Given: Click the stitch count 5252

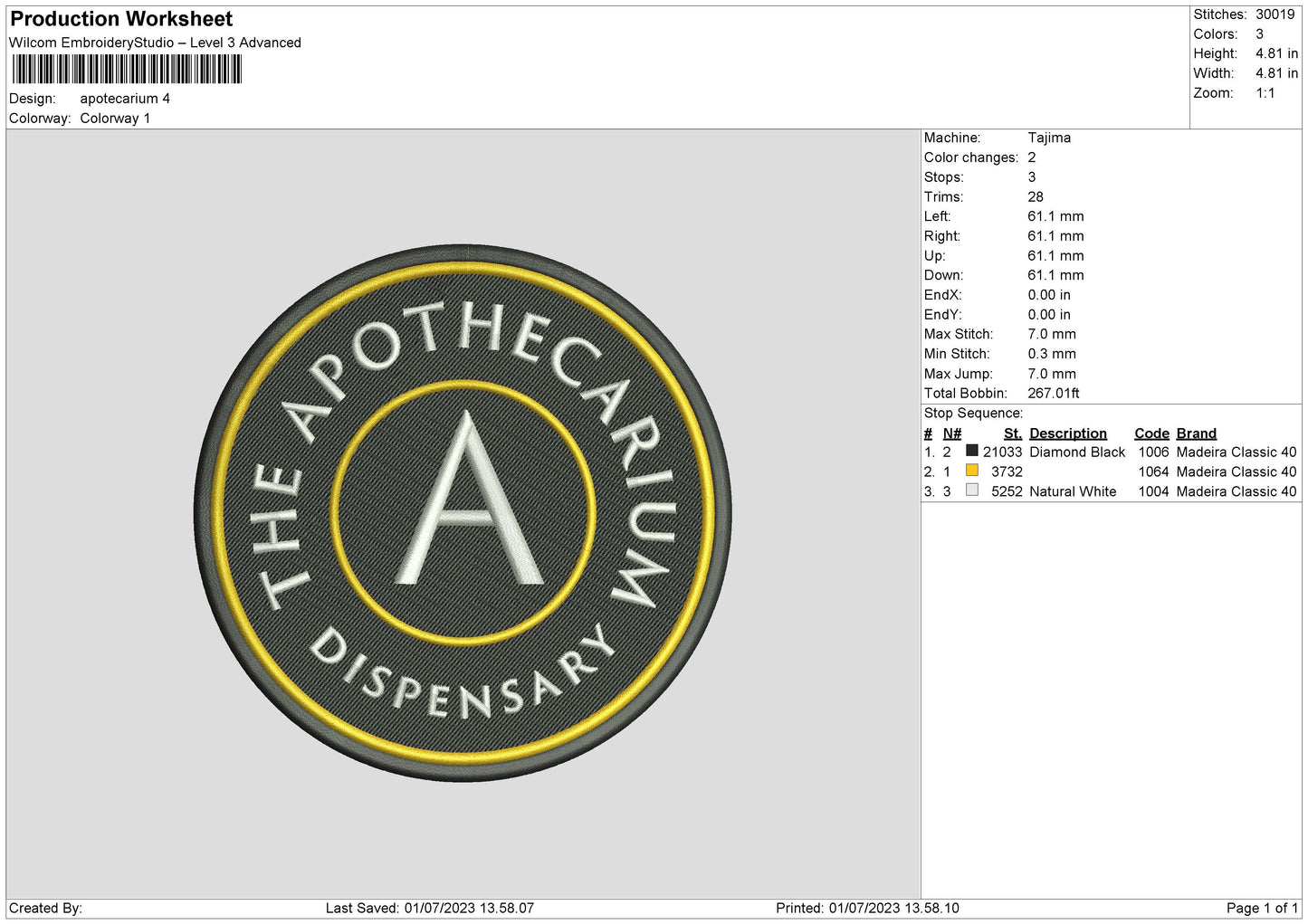Looking at the screenshot, I should click(x=1007, y=491).
